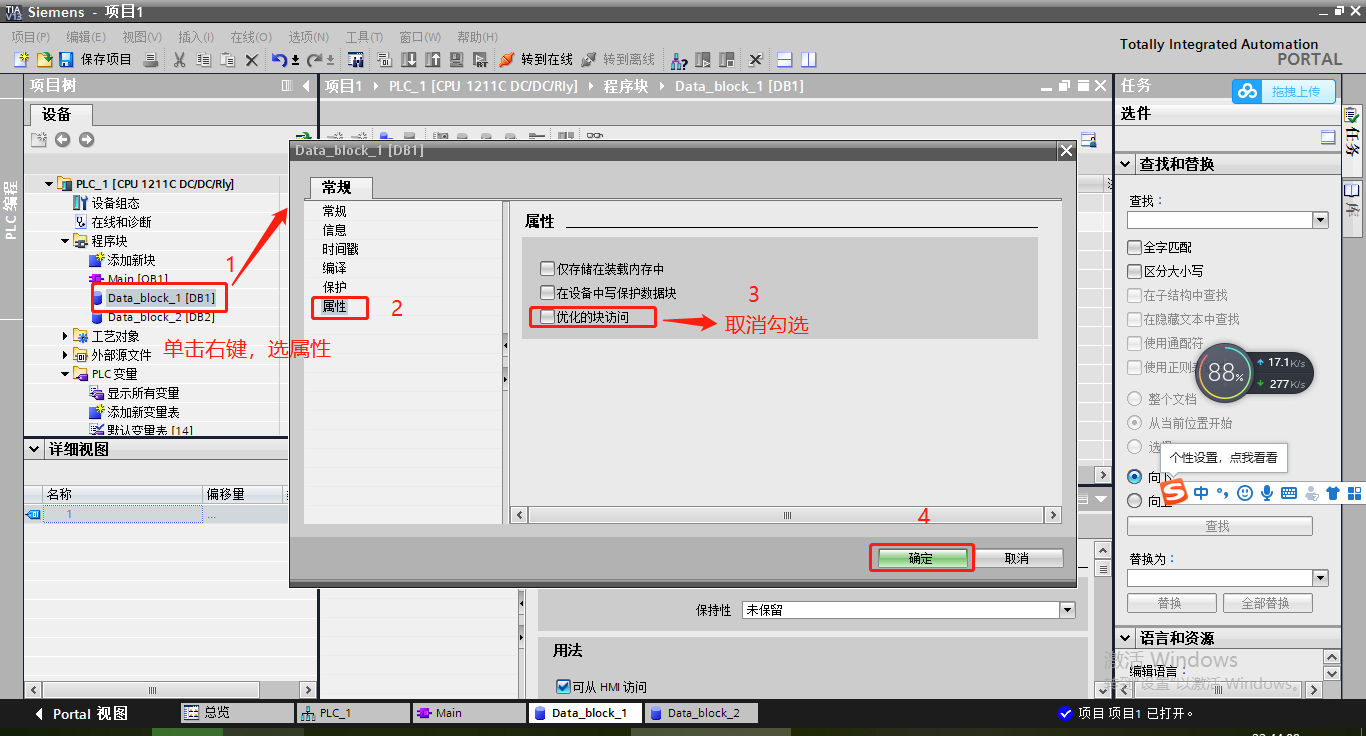Image resolution: width=1366 pixels, height=736 pixels.
Task: Click the 取消 button in dialog
Action: (1017, 558)
